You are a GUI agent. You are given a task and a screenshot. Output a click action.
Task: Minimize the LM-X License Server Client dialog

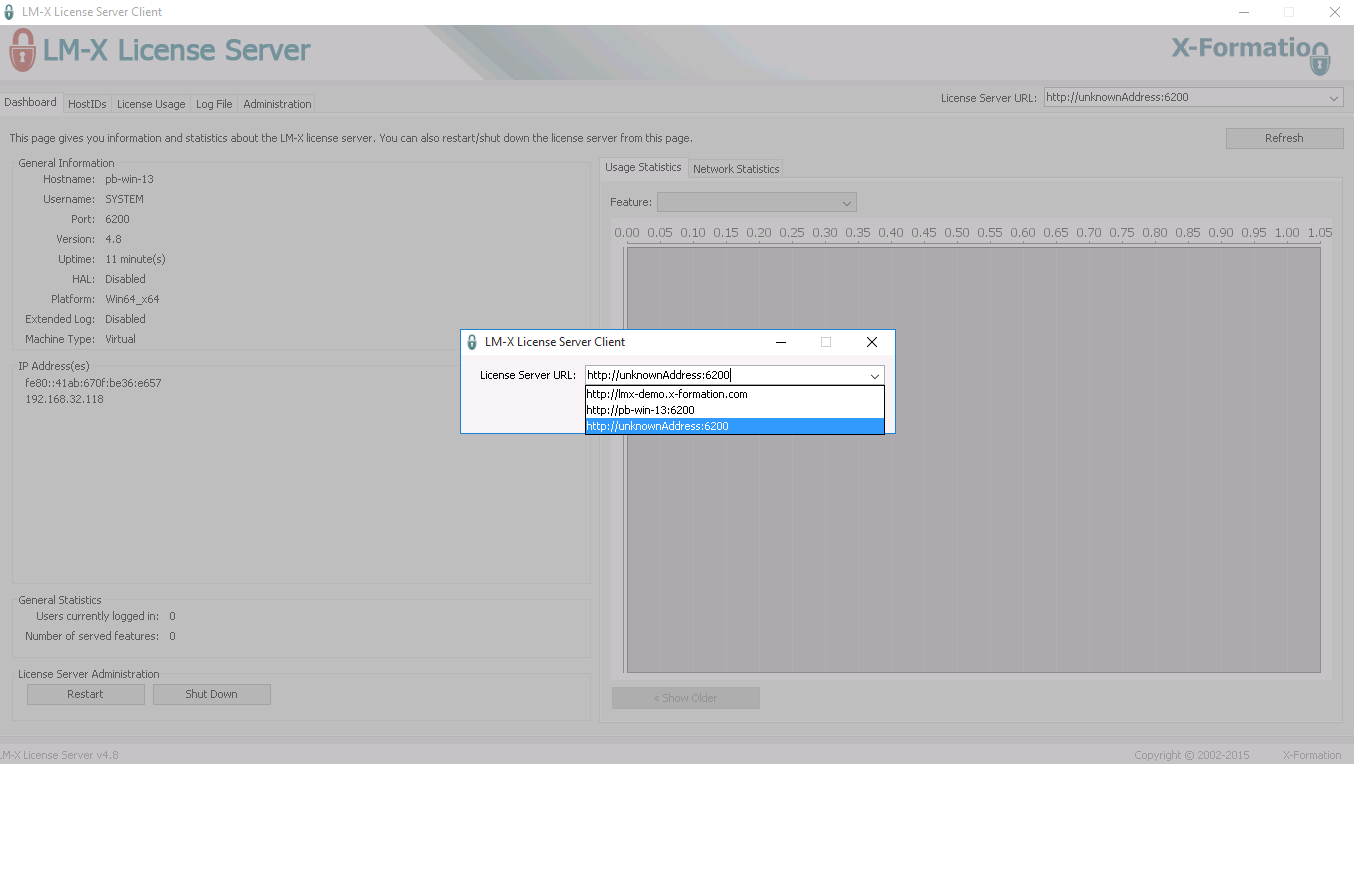coord(780,342)
